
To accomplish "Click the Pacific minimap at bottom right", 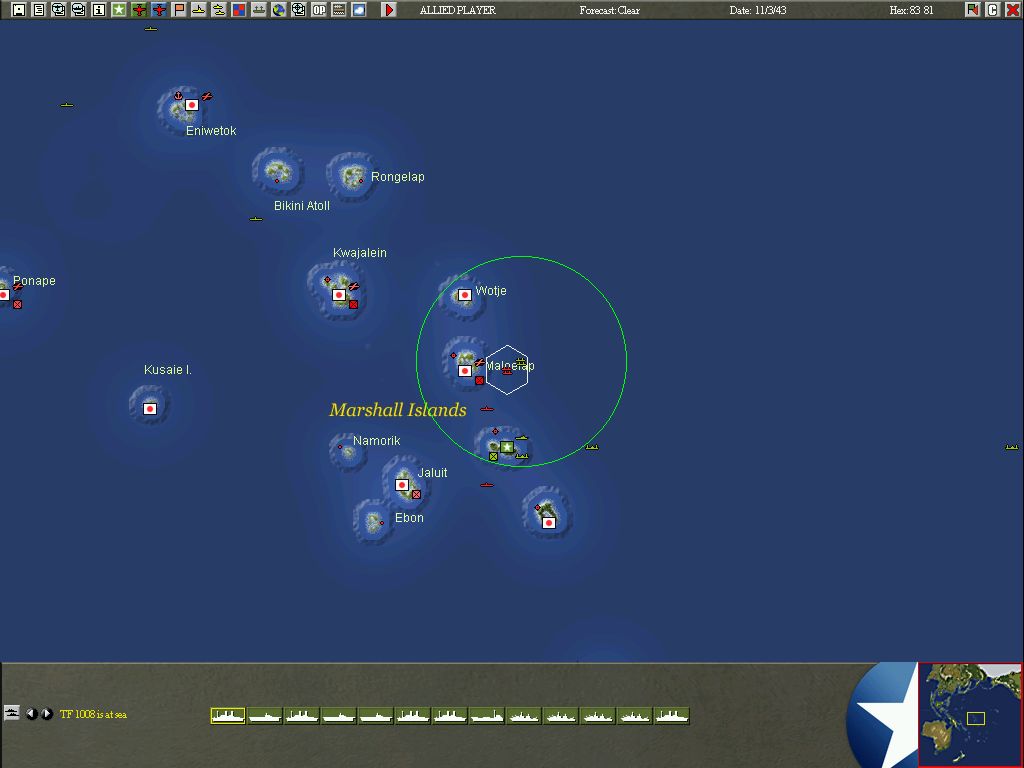I will tap(970, 714).
